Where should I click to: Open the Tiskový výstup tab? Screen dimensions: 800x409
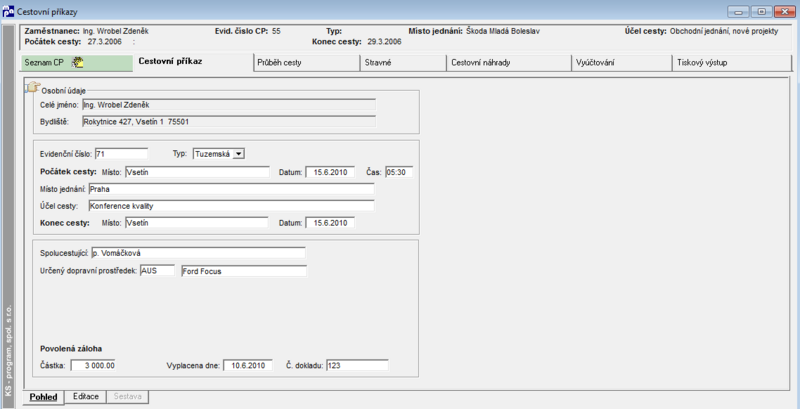pyautogui.click(x=732, y=63)
